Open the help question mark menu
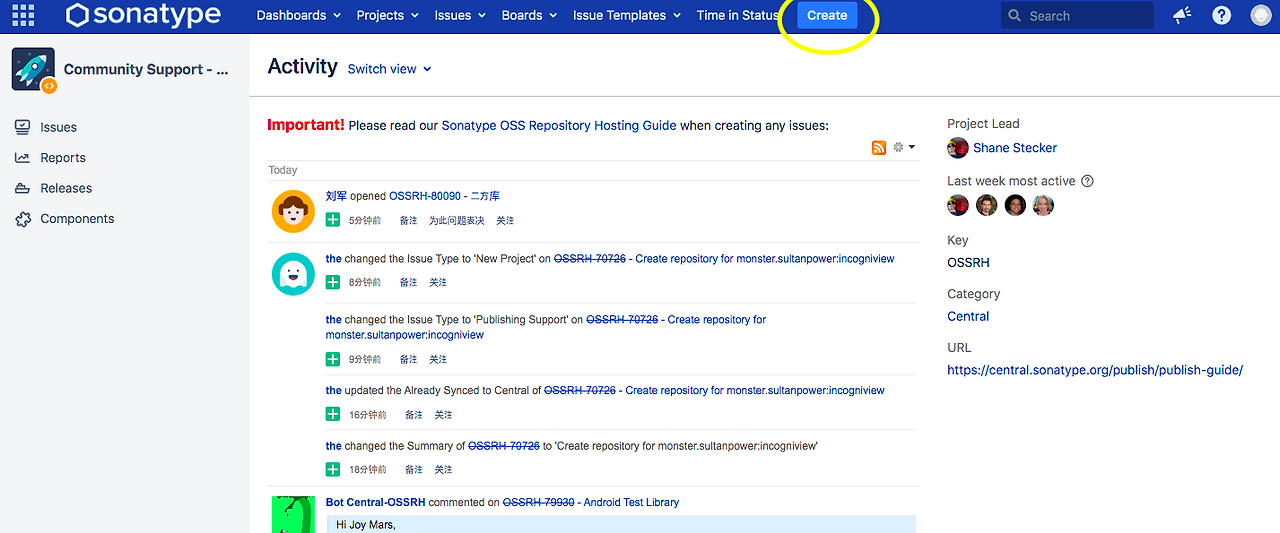1280x533 pixels. (x=1221, y=15)
